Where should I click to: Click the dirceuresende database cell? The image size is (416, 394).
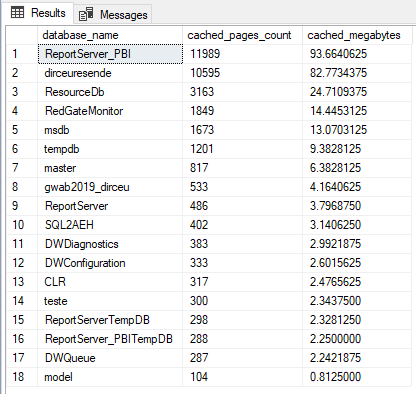click(x=110, y=73)
